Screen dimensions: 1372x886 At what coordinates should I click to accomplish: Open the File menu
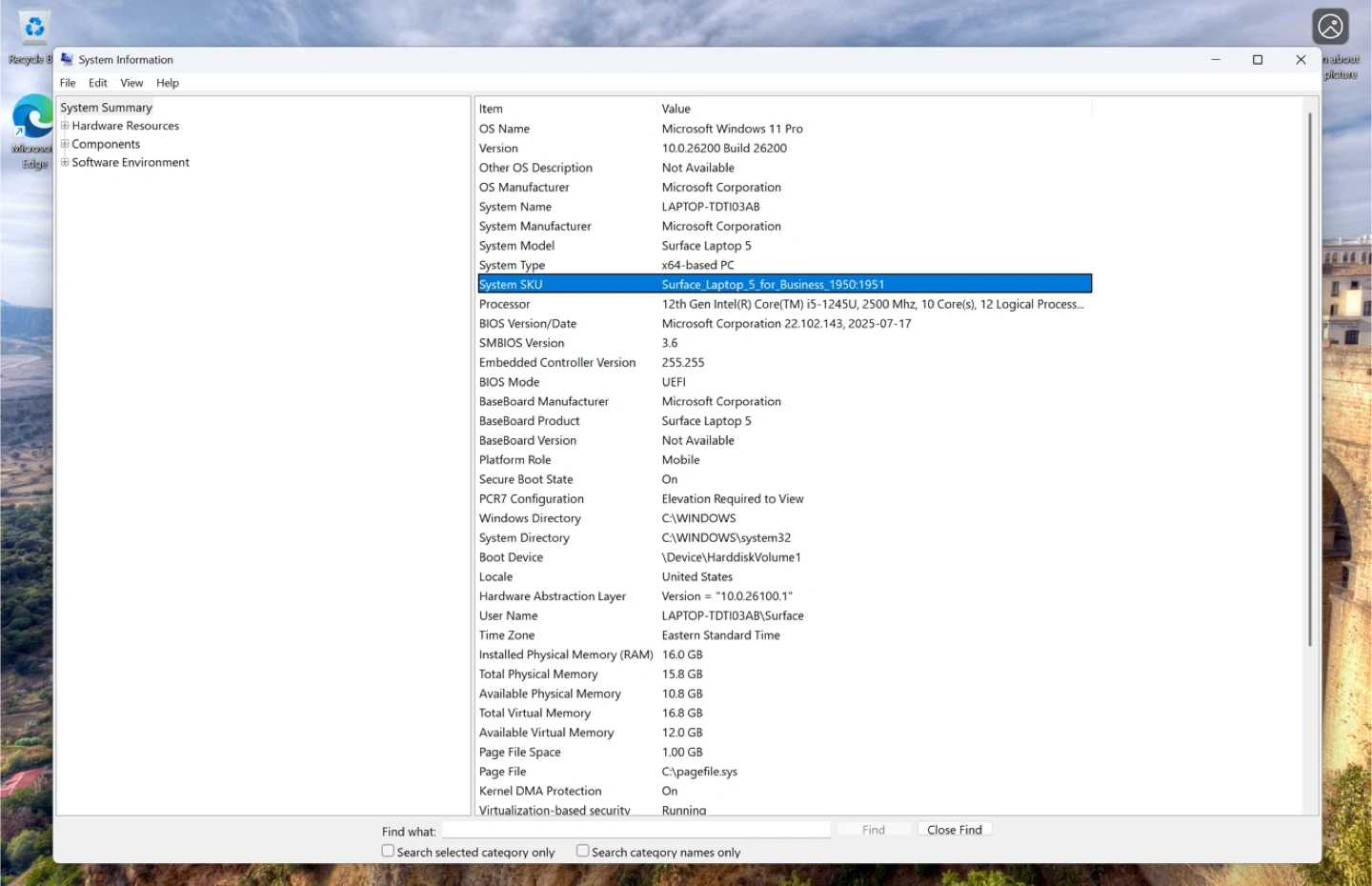tap(68, 83)
